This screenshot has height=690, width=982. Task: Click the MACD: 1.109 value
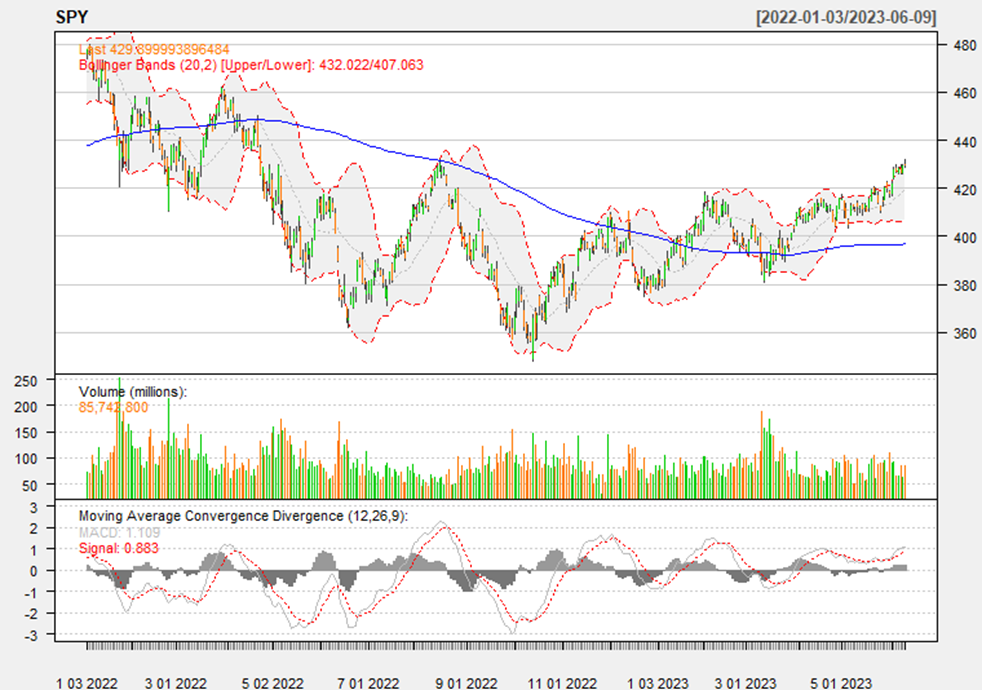tap(119, 533)
